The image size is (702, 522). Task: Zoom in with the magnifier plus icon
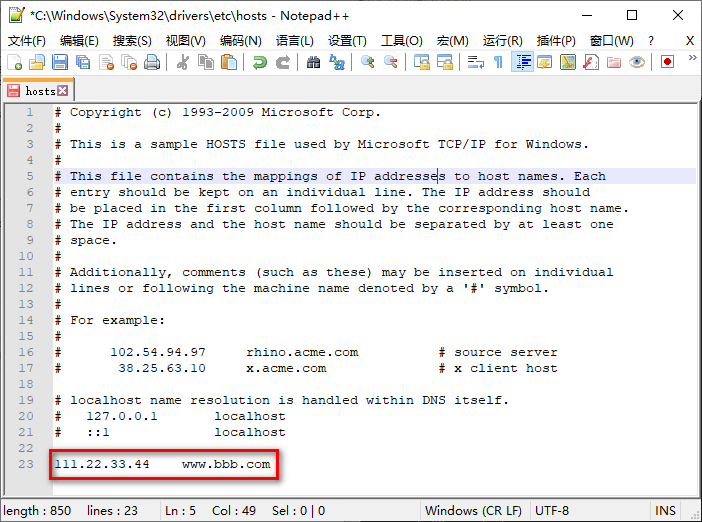tap(368, 62)
